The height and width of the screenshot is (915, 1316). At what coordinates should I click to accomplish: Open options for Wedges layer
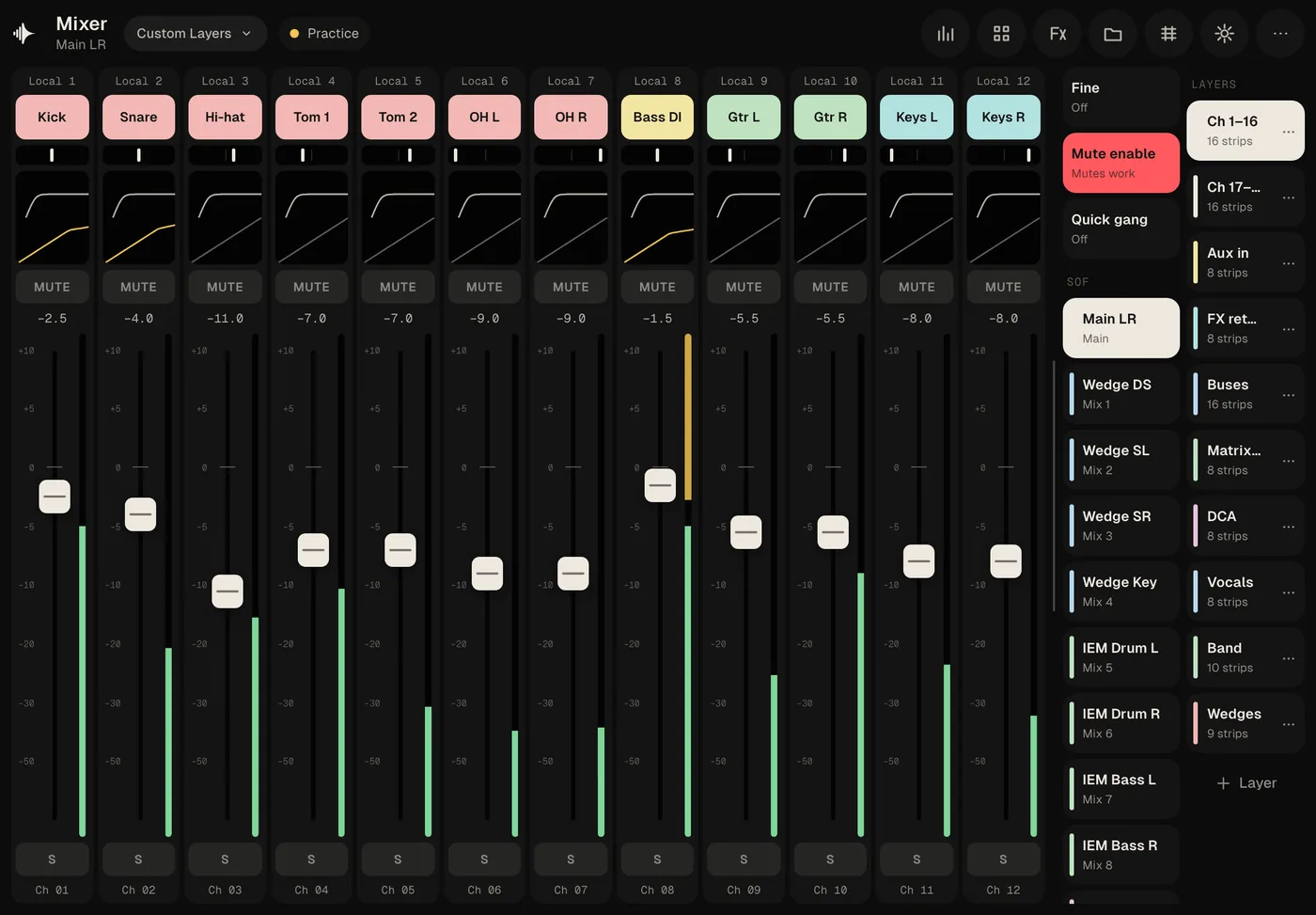point(1288,724)
